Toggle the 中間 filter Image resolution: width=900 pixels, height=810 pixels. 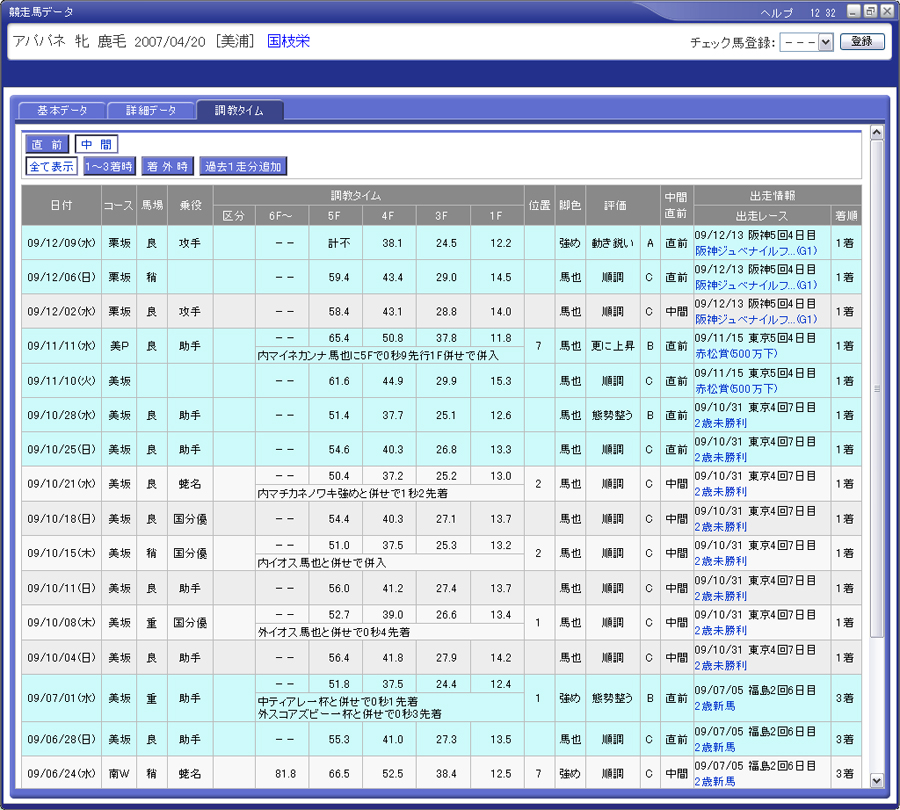click(97, 144)
